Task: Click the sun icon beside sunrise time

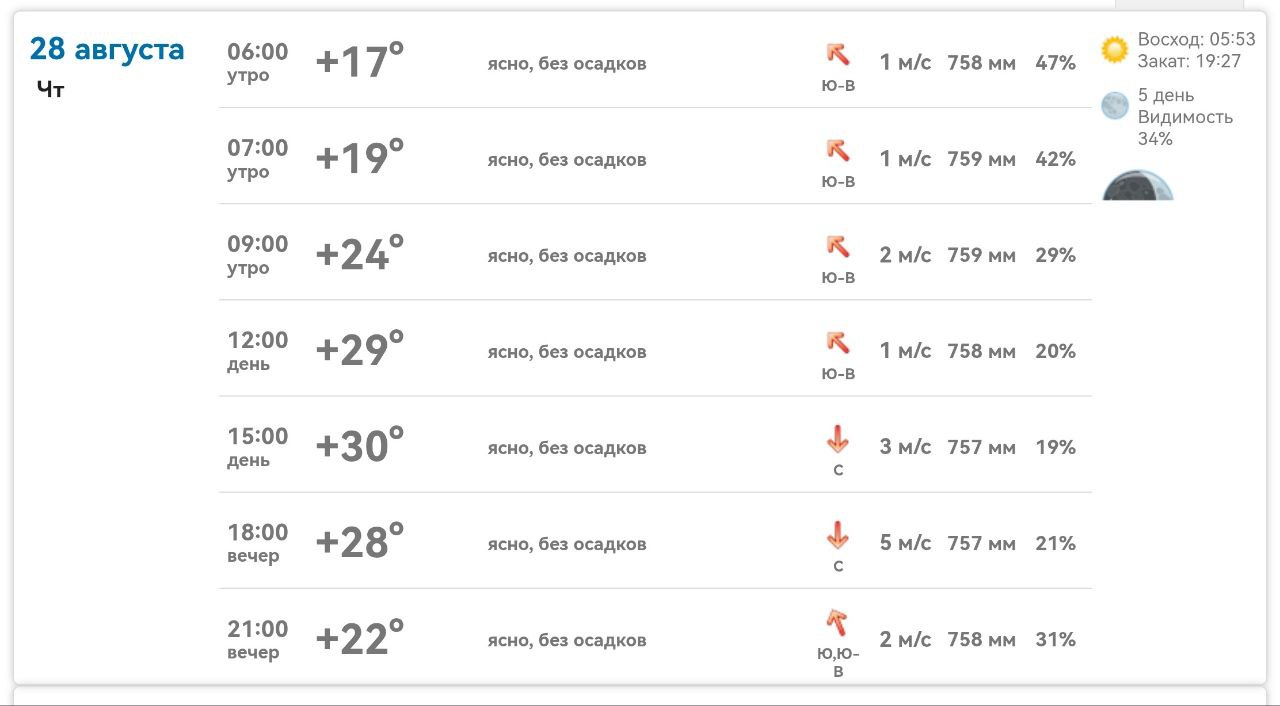Action: (1114, 49)
